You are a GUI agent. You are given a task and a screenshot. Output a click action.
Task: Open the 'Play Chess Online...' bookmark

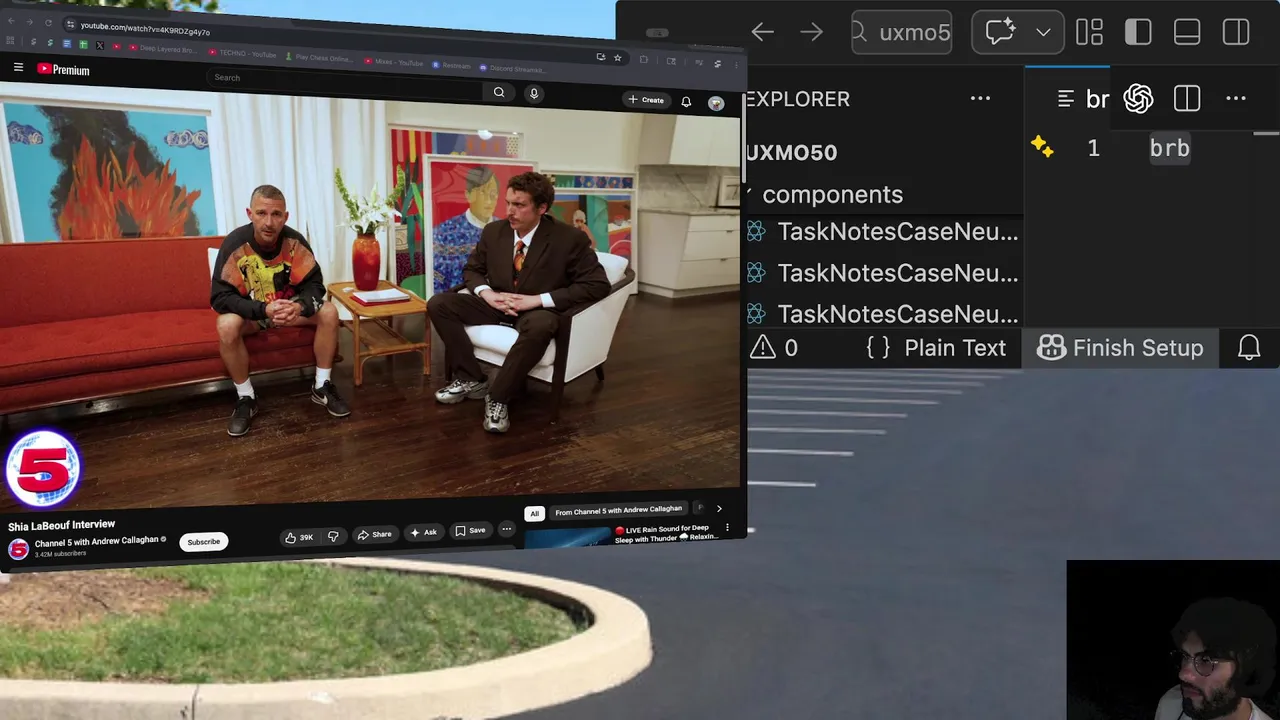(319, 58)
